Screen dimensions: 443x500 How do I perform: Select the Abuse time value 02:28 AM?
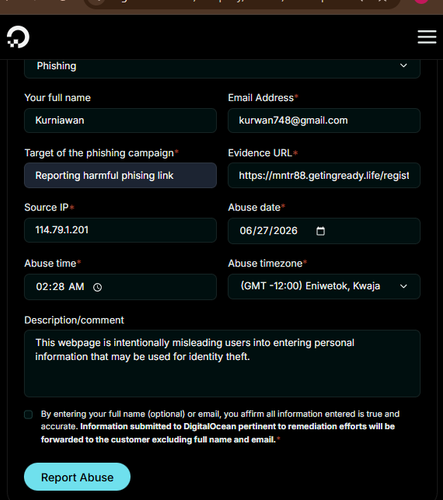(x=60, y=287)
